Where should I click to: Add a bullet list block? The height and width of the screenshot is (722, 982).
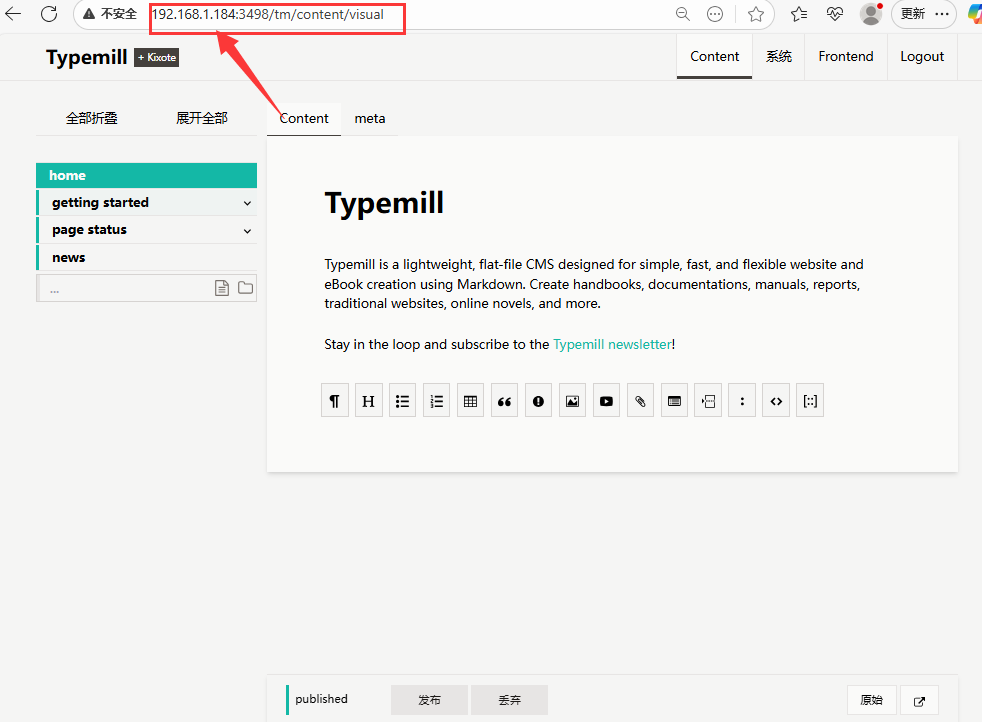click(402, 401)
